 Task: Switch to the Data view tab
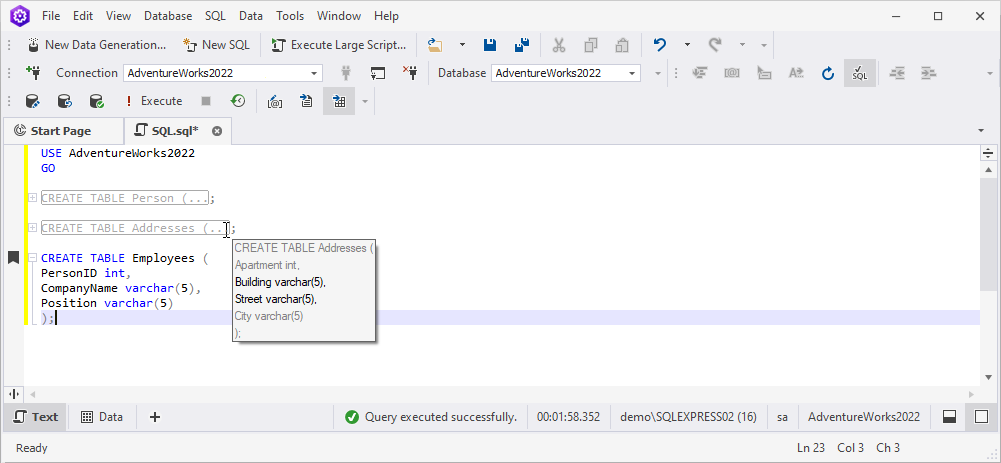click(102, 417)
